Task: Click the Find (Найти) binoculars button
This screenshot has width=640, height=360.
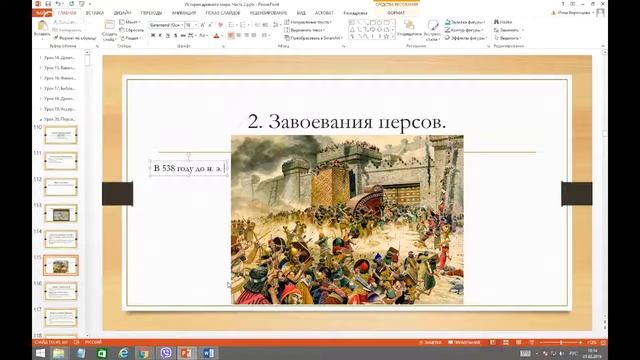Action: 503,22
